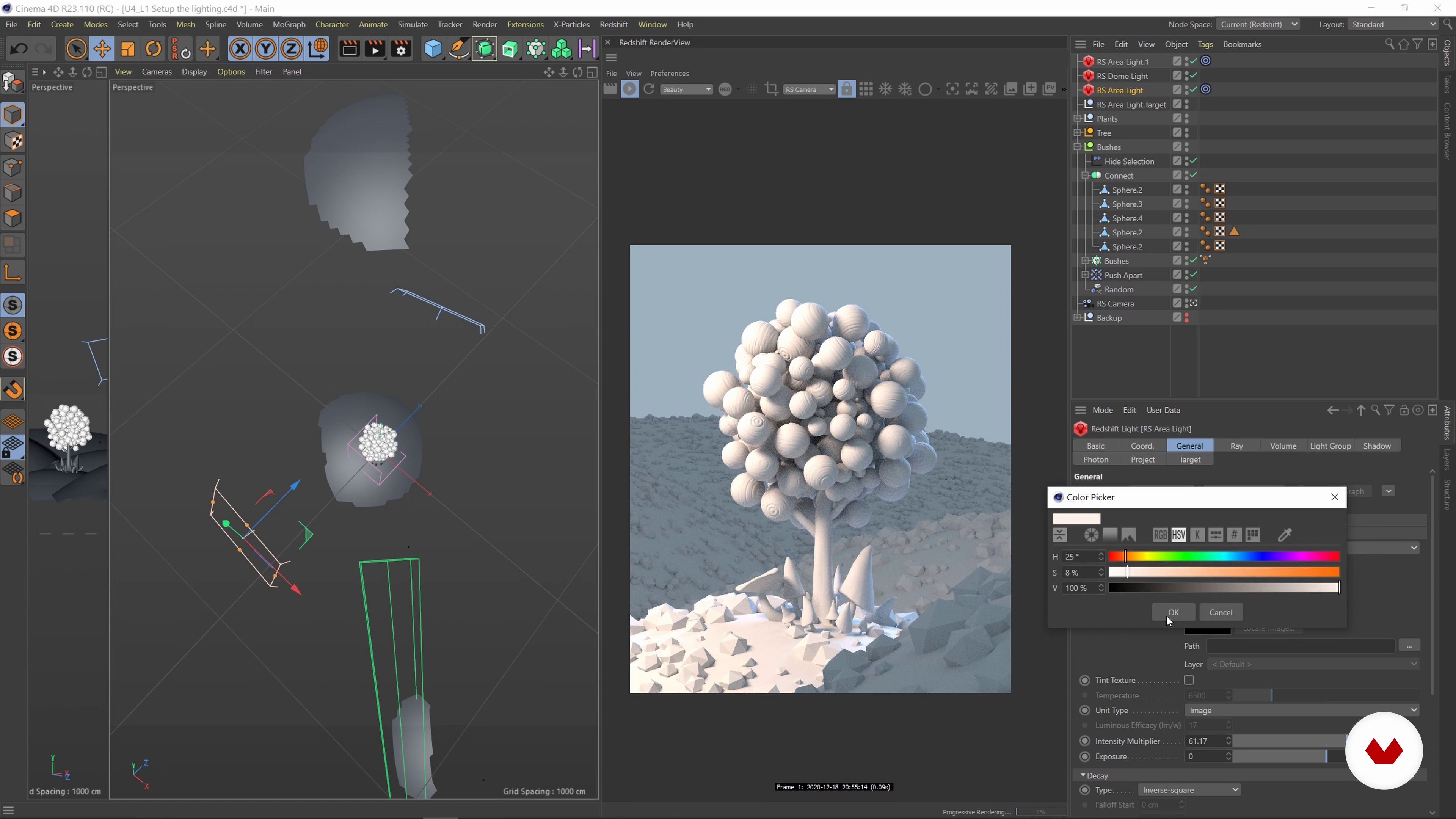The height and width of the screenshot is (819, 1456).
Task: Open Preferences in Redshift RenderView
Action: (x=669, y=74)
